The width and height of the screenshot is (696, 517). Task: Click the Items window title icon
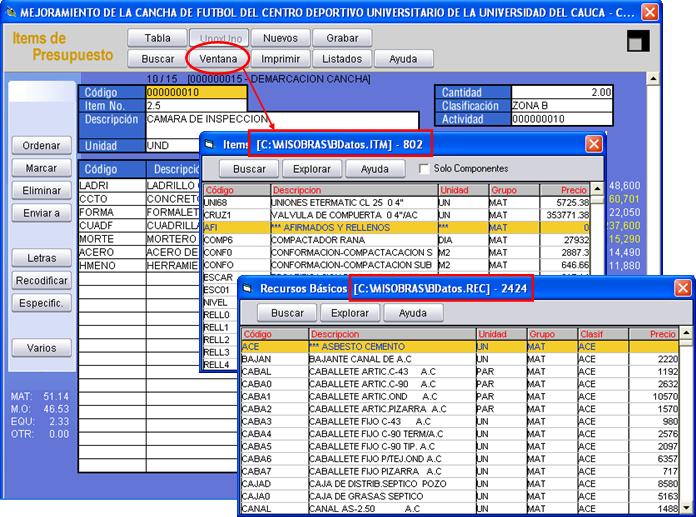coord(210,144)
